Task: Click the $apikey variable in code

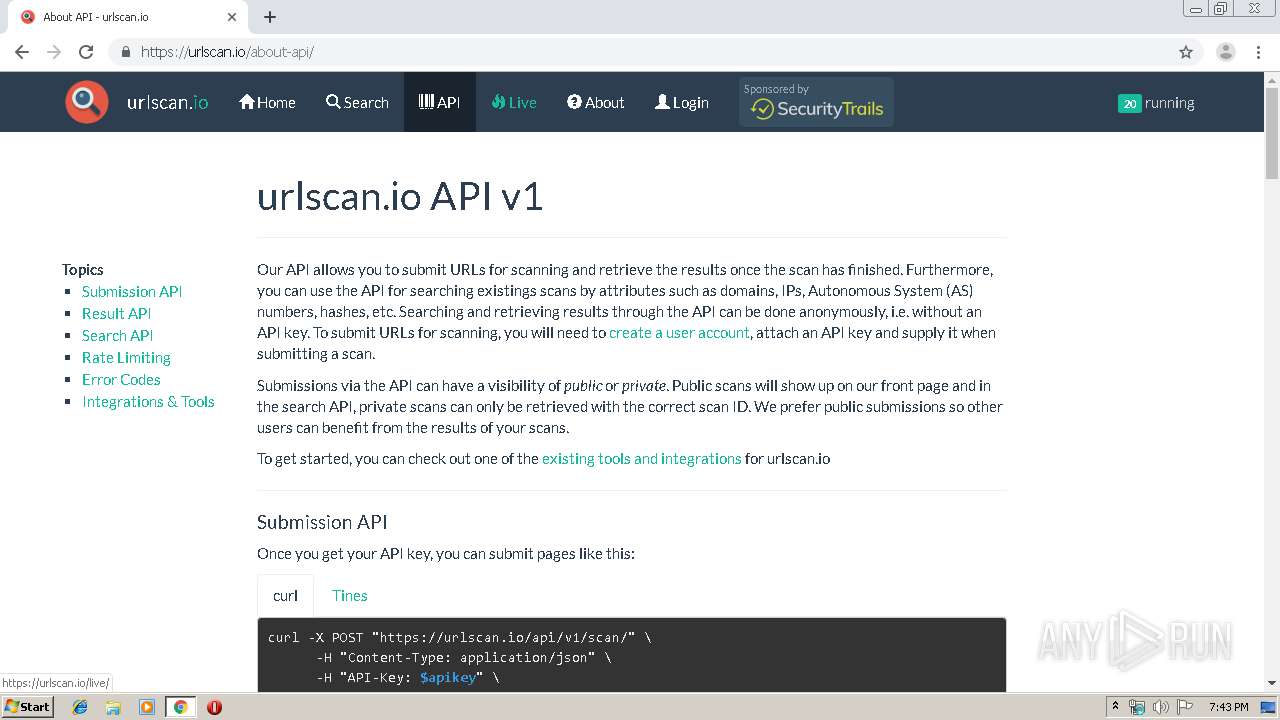Action: point(448,678)
